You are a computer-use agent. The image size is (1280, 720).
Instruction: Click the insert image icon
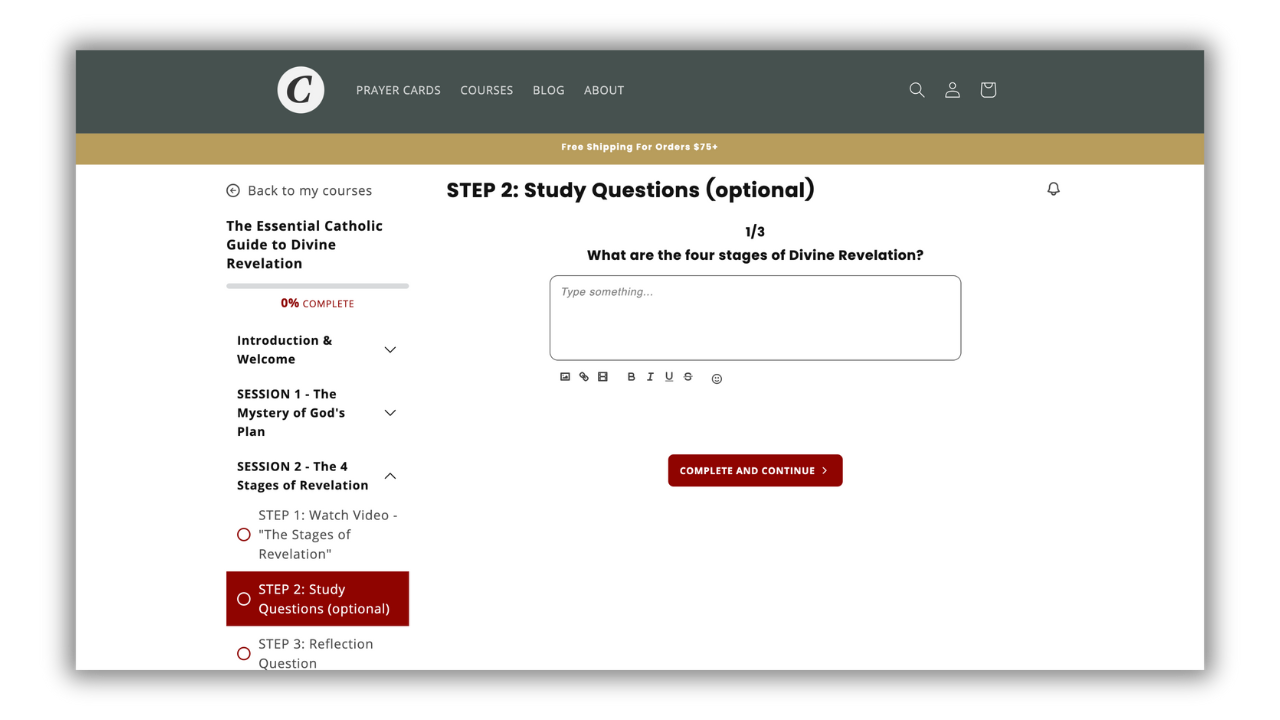(x=565, y=377)
